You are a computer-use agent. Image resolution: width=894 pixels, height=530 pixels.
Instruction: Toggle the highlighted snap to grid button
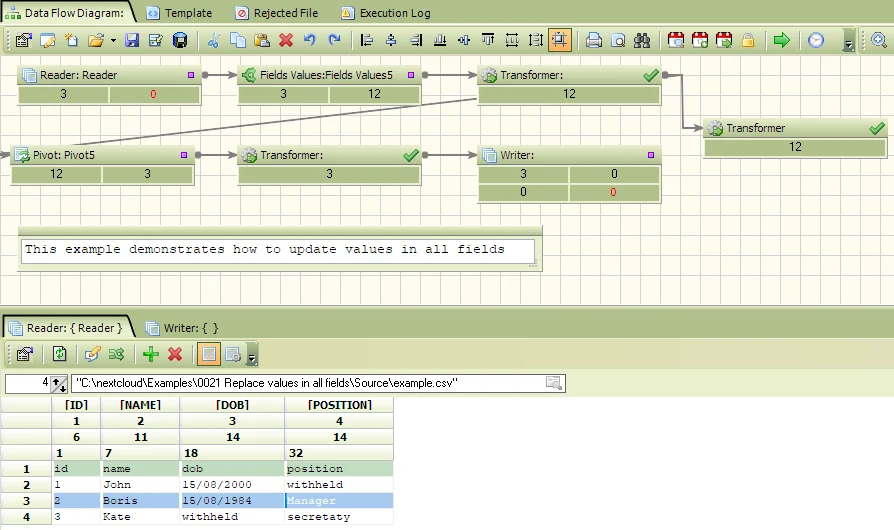click(x=559, y=40)
